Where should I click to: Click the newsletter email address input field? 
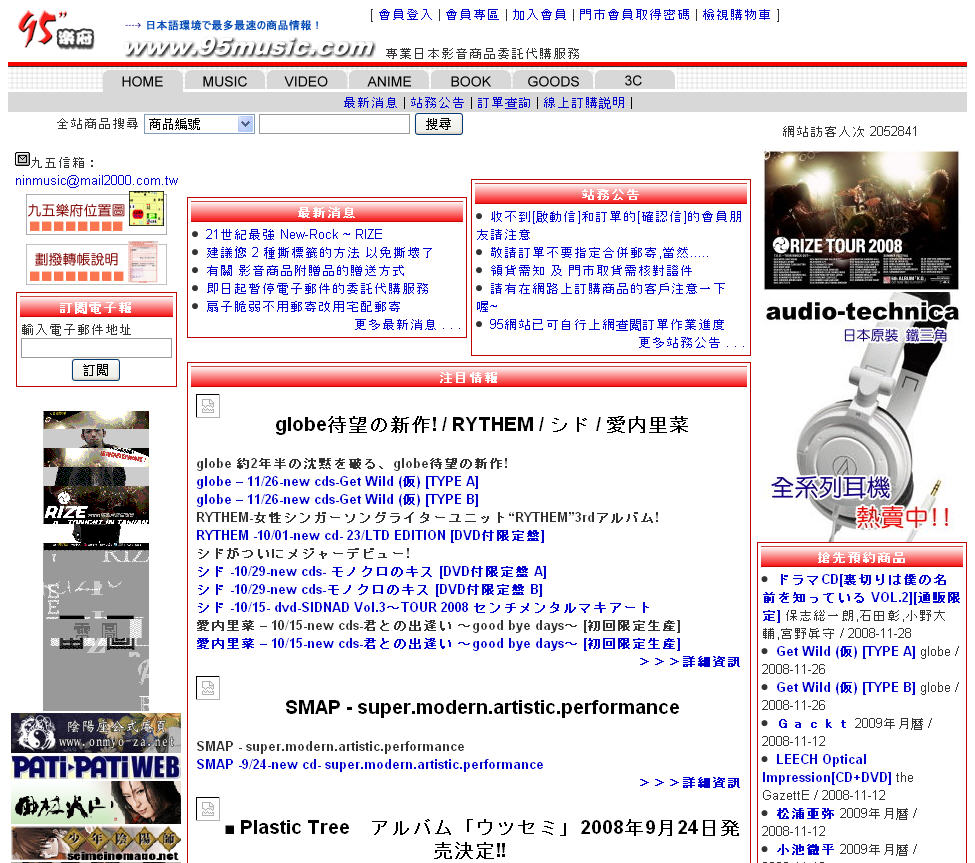tap(96, 348)
